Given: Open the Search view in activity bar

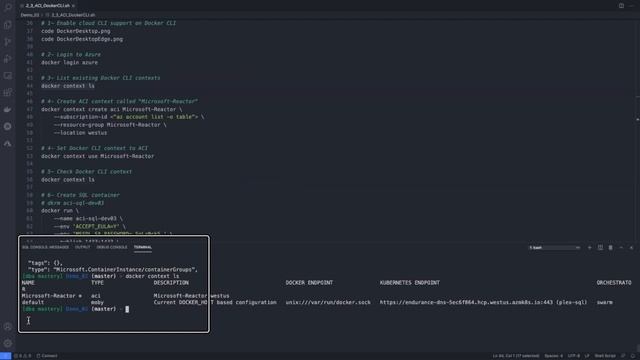Looking at the screenshot, I should pyautogui.click(x=8, y=7).
